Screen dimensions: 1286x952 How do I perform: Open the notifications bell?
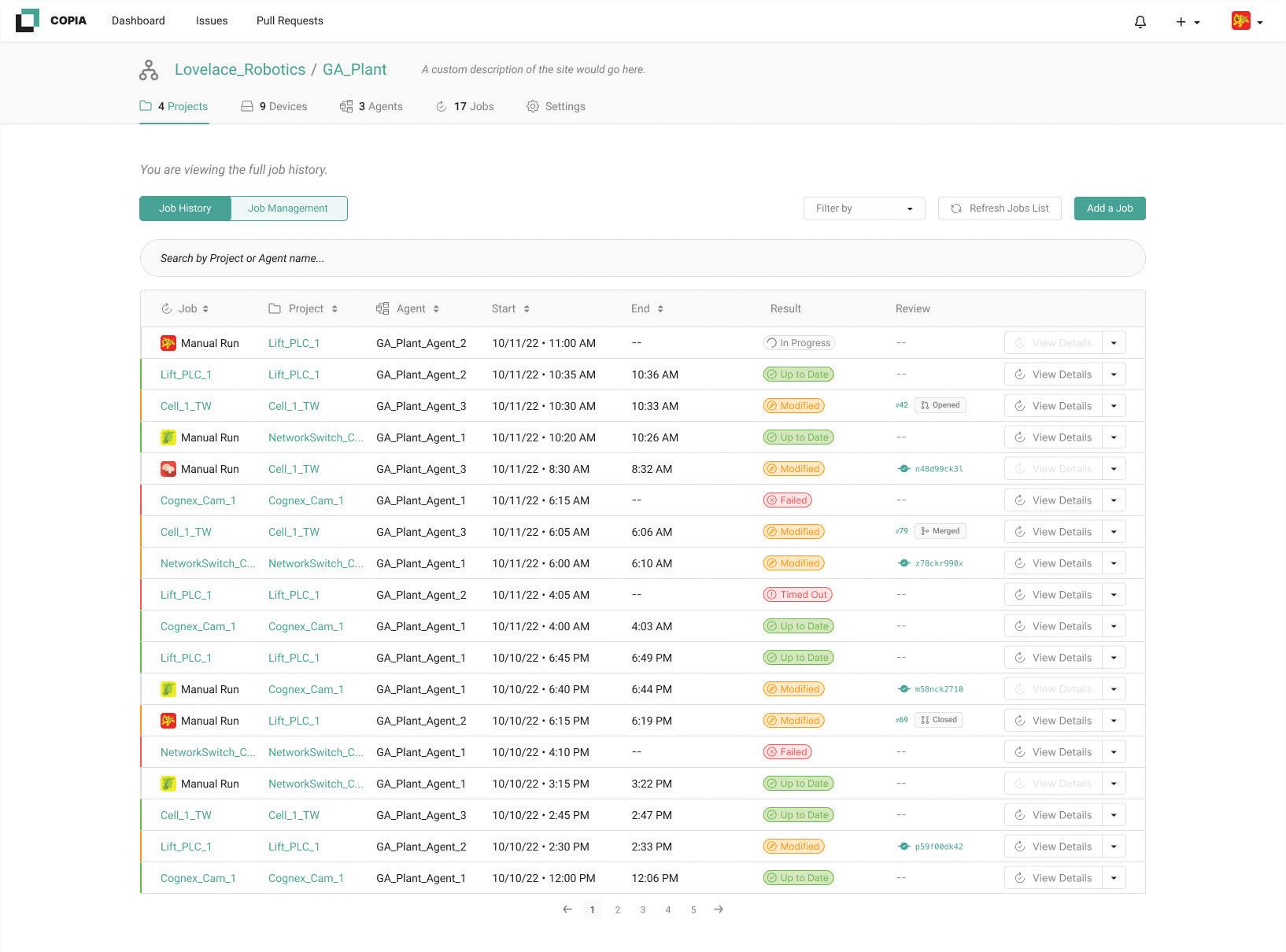tap(1140, 22)
